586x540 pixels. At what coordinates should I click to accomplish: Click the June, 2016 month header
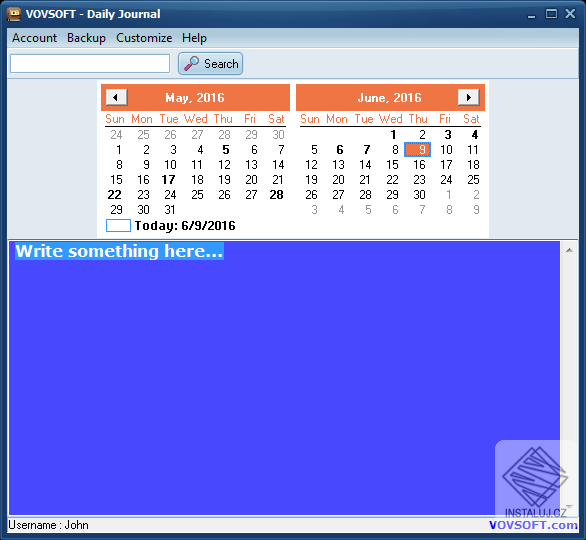(x=389, y=98)
